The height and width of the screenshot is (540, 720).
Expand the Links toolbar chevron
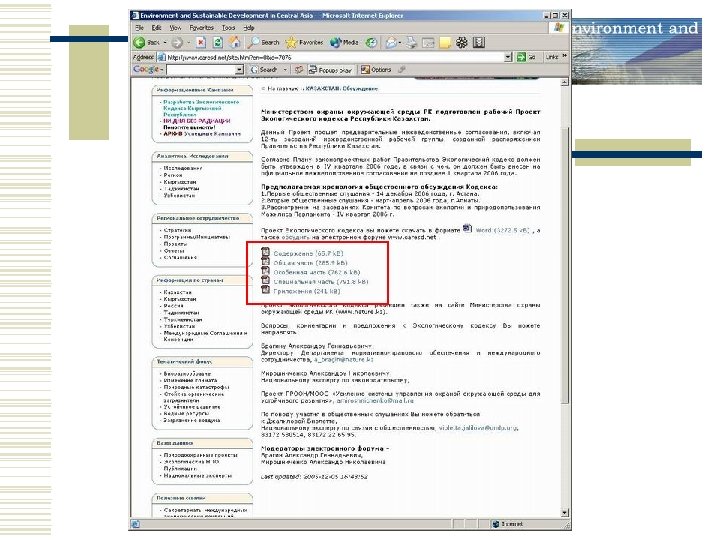[x=565, y=56]
